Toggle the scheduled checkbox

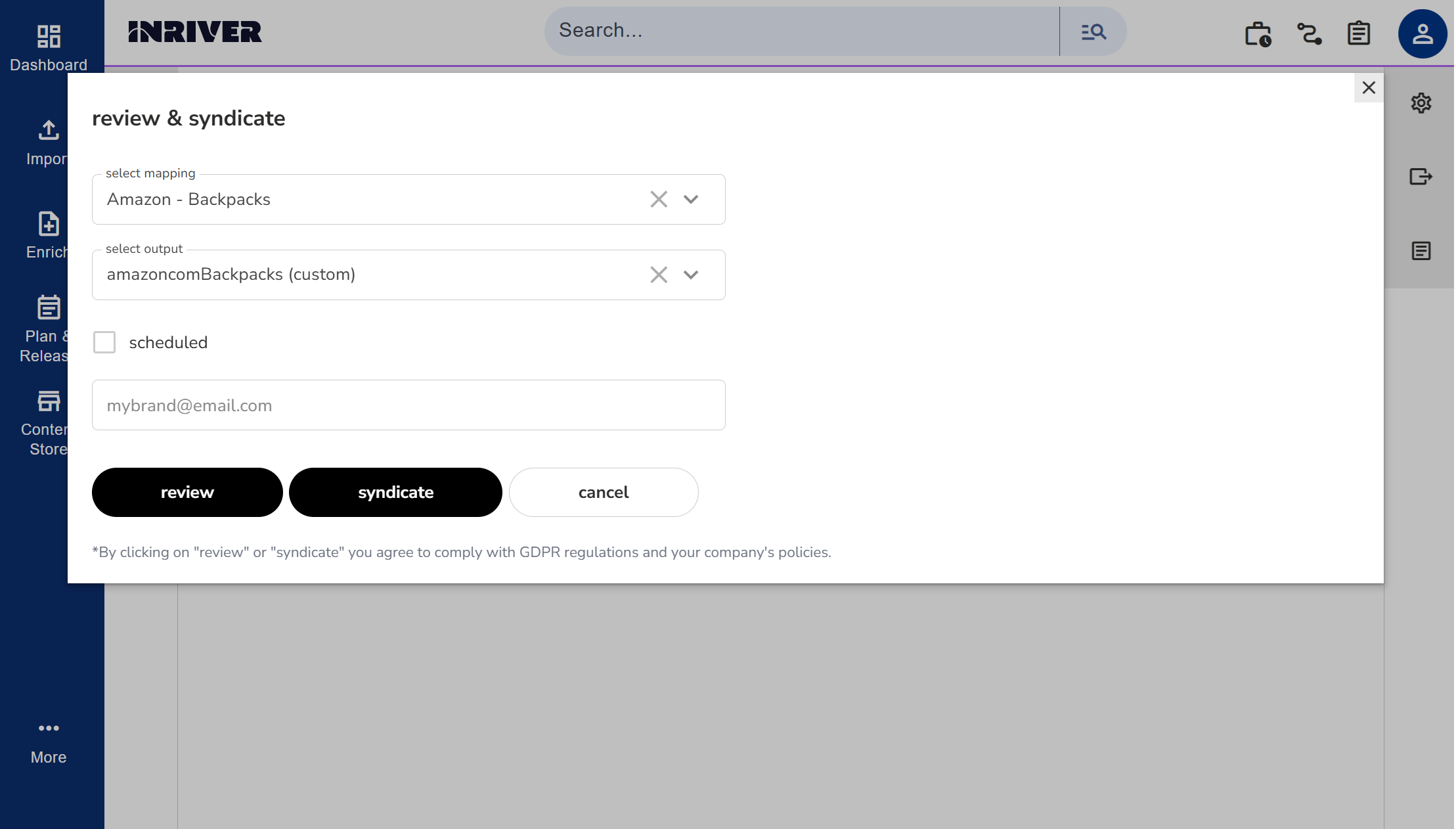coord(104,342)
